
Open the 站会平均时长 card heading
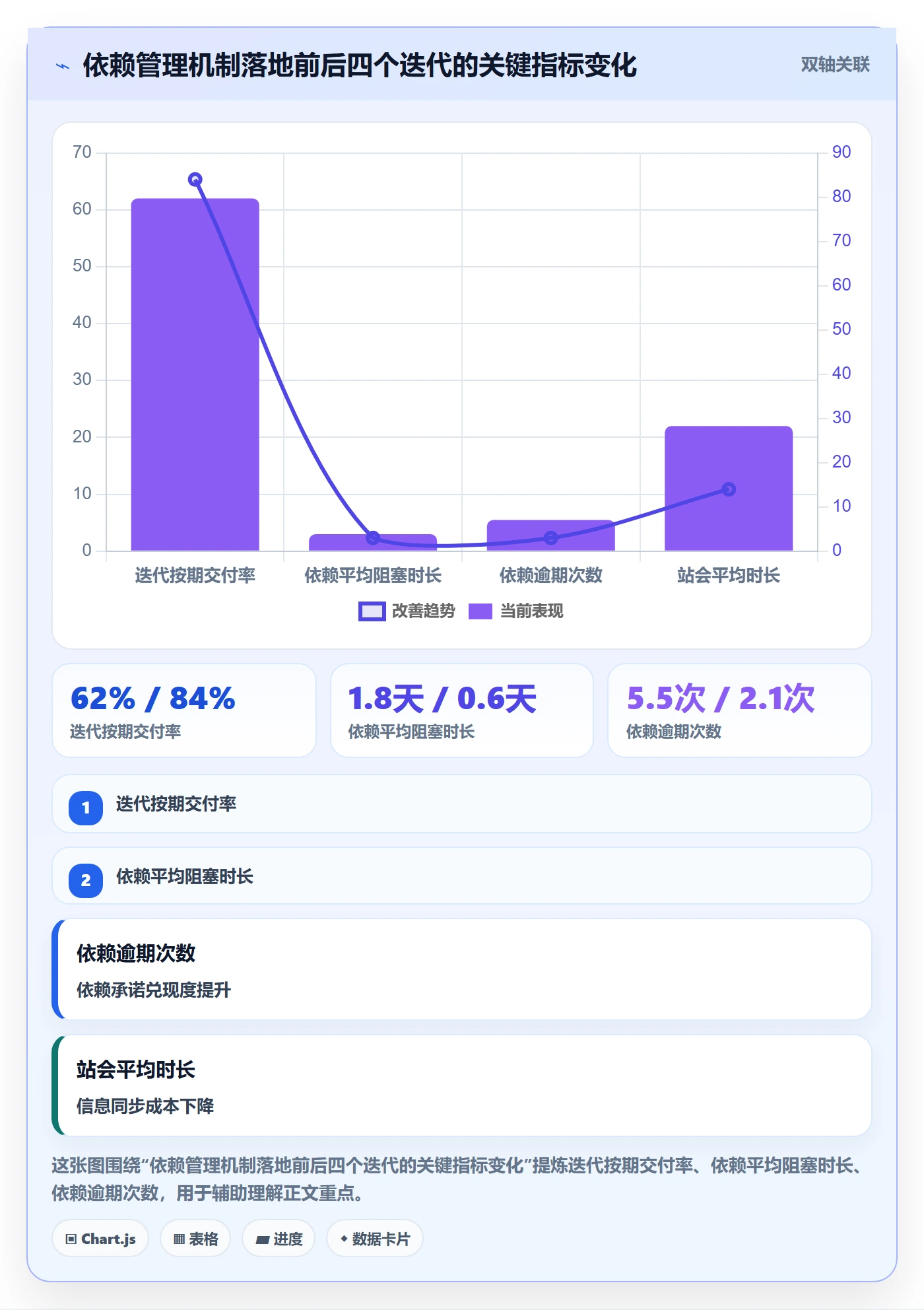tap(136, 1070)
